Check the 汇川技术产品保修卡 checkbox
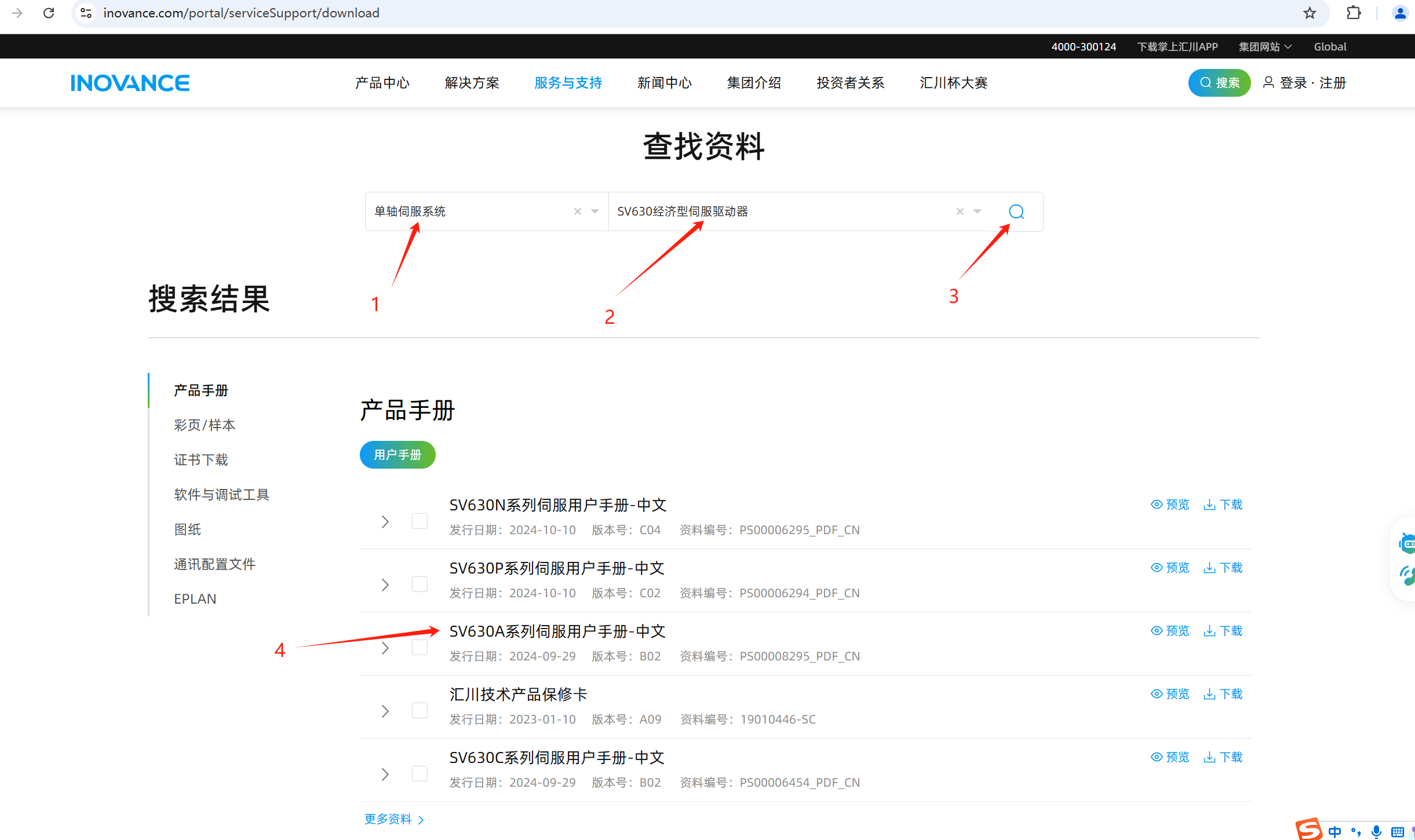The width and height of the screenshot is (1415, 840). coord(420,710)
